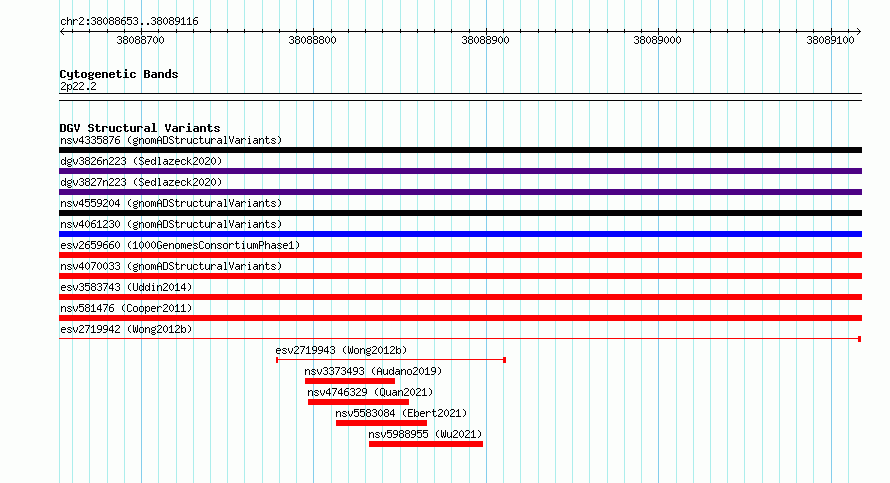Image resolution: width=890 pixels, height=483 pixels.
Task: Open nsv581476 Cooper2011 variant label
Action: [126, 308]
